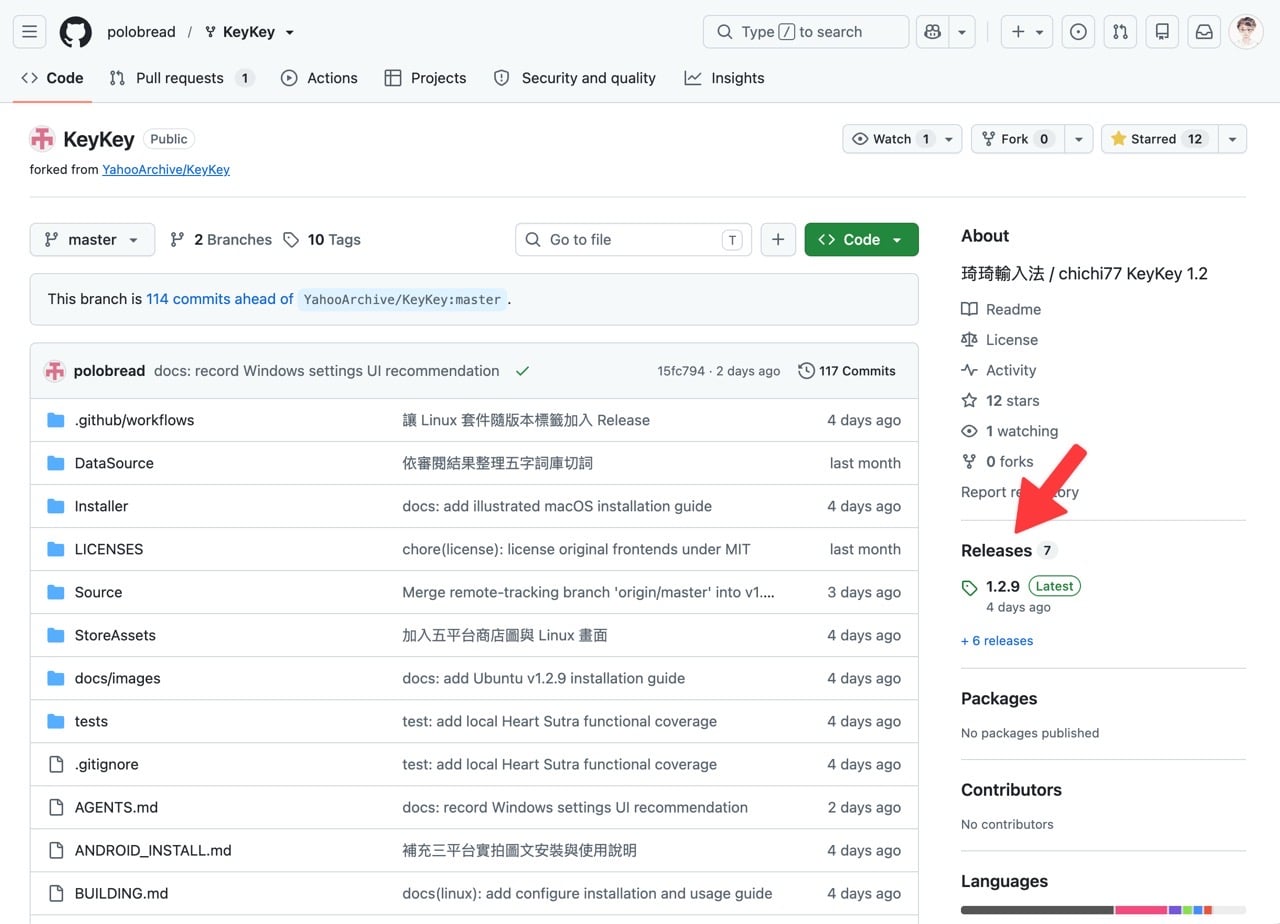Click the Installer folder icon

(x=56, y=506)
